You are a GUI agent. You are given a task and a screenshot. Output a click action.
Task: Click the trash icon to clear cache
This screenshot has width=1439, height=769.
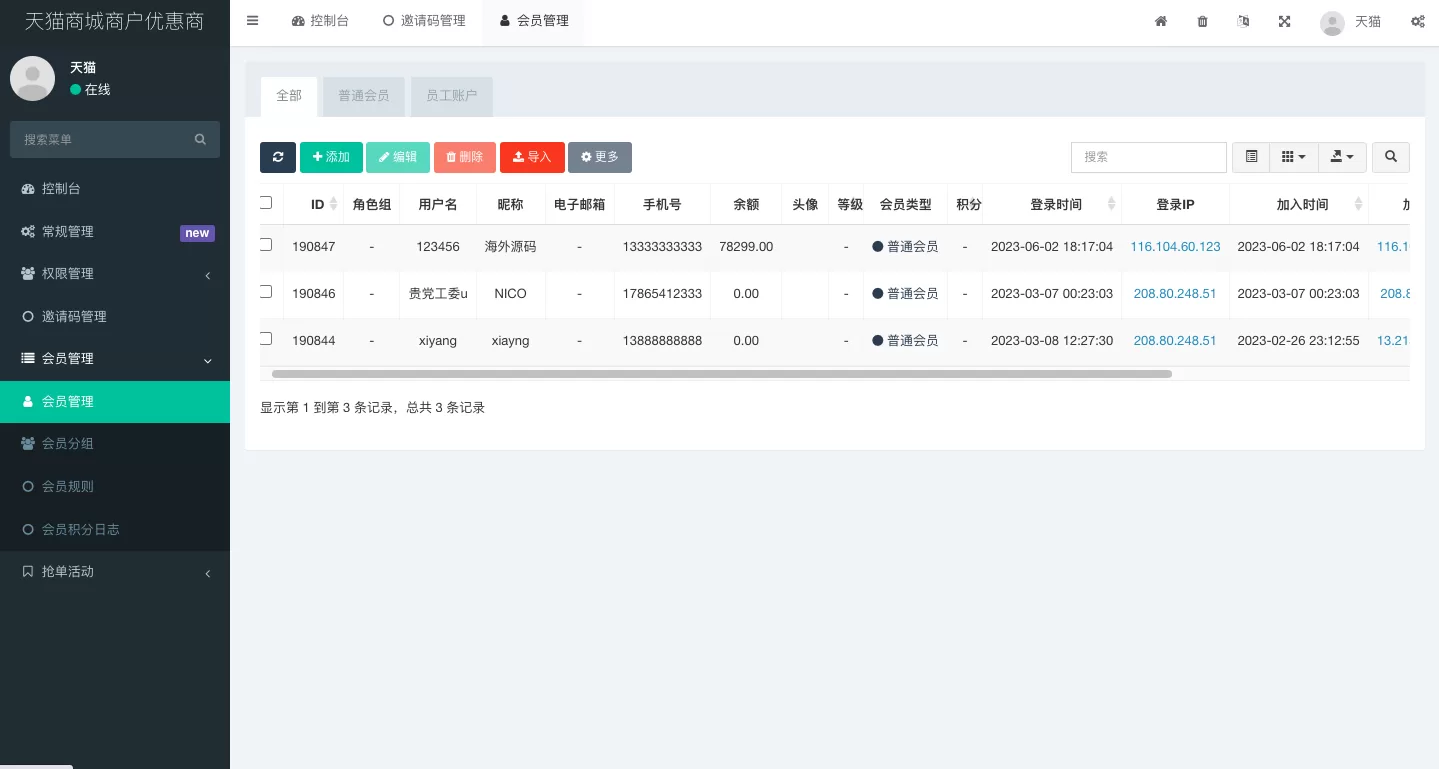tap(1202, 21)
